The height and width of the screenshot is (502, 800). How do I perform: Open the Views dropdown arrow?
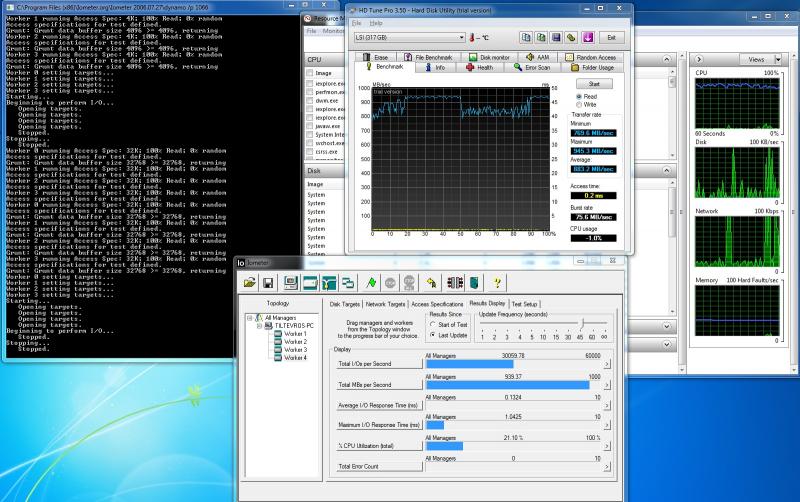click(x=778, y=60)
